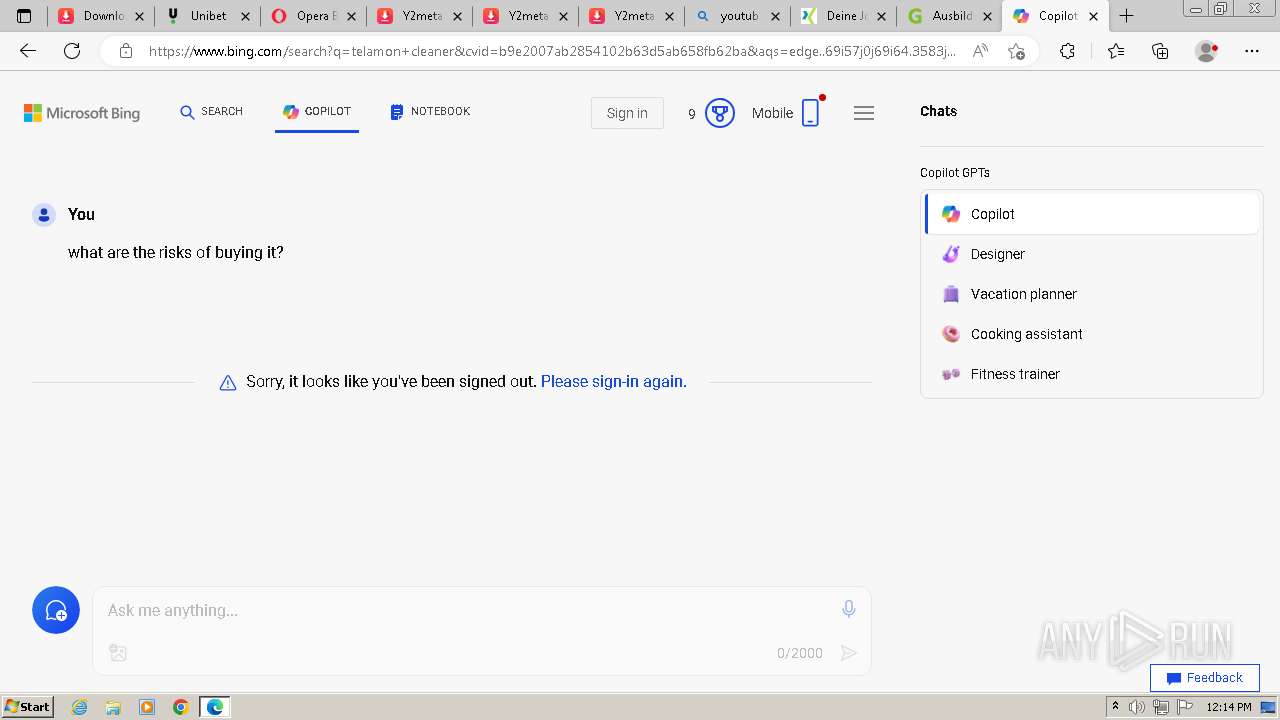Click the Action Center flag icon

coord(1184,707)
